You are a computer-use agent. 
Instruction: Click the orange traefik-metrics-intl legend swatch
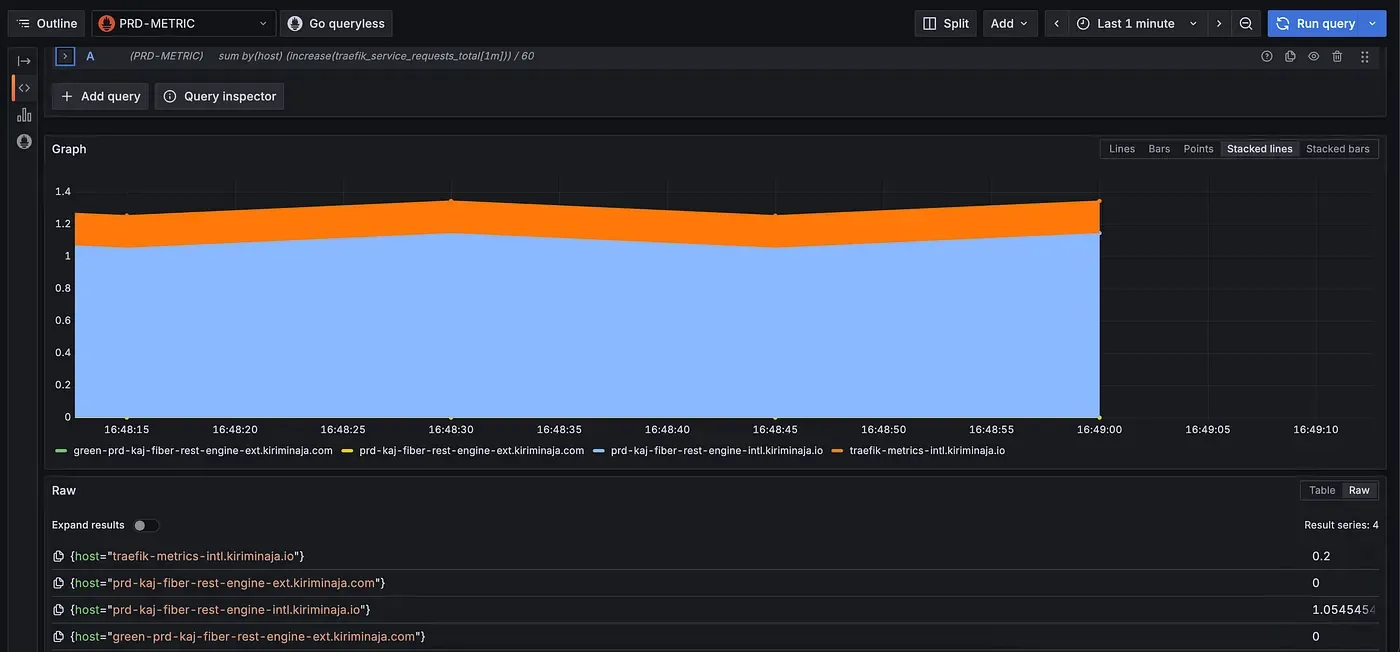coord(837,451)
